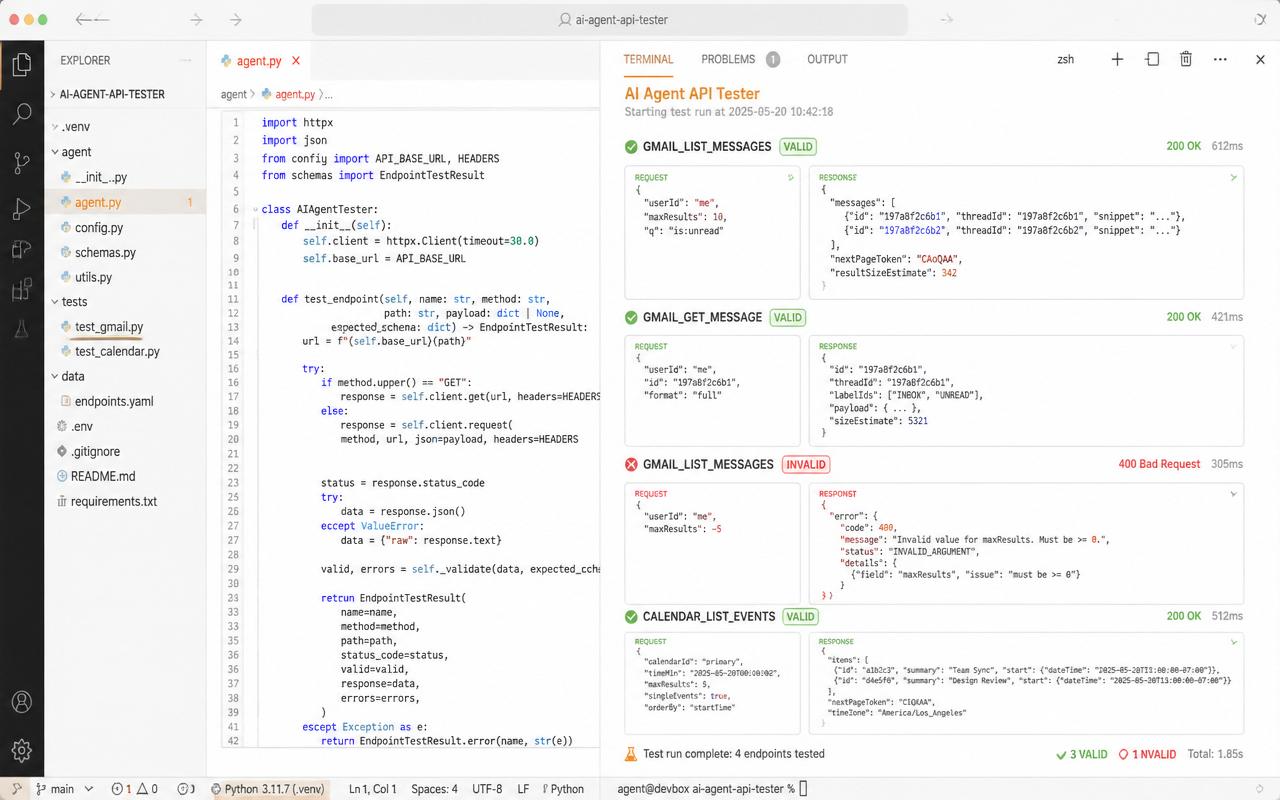1280x800 pixels.
Task: Expand the .venv folder
Action: click(55, 127)
